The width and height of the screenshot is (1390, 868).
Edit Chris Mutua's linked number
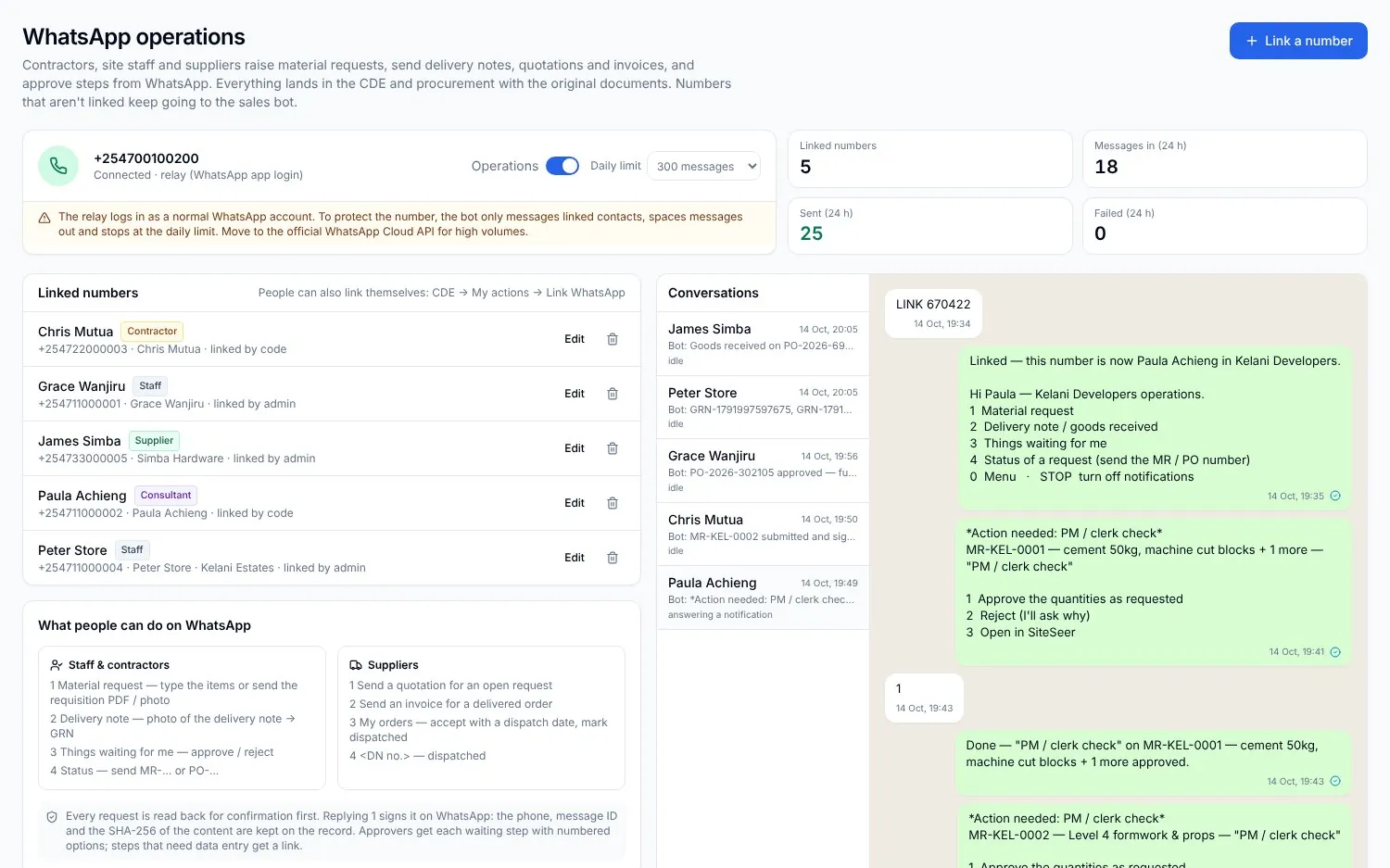(575, 339)
